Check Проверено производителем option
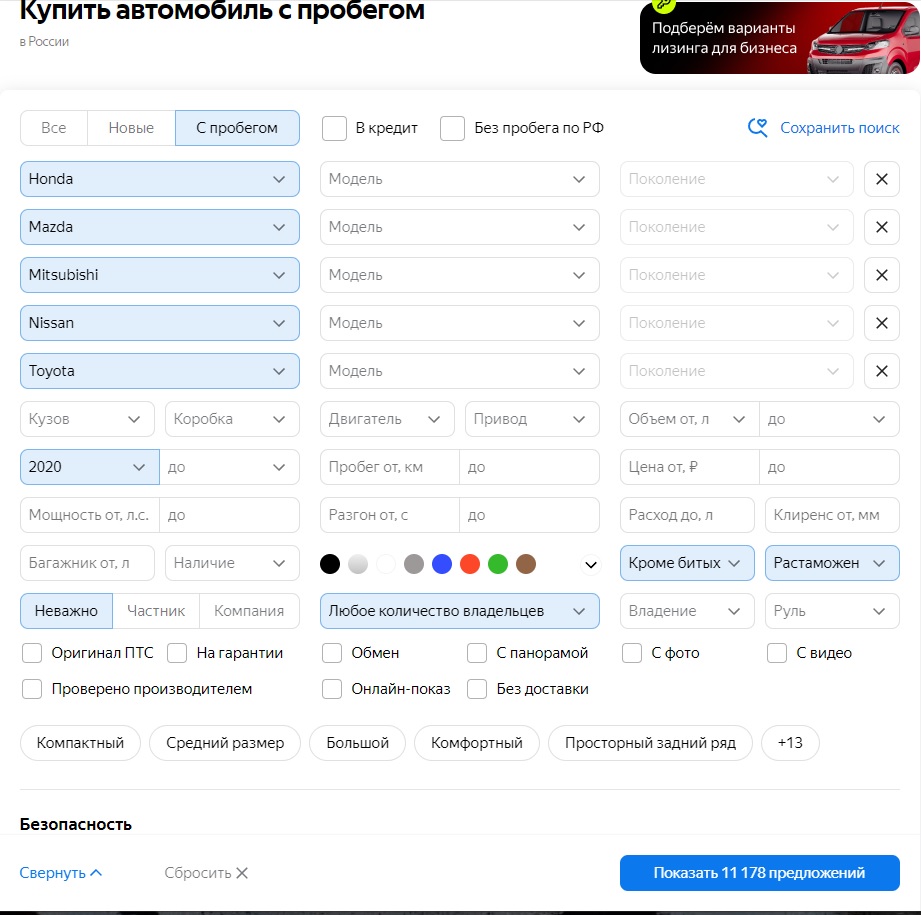The image size is (921, 915). (32, 689)
